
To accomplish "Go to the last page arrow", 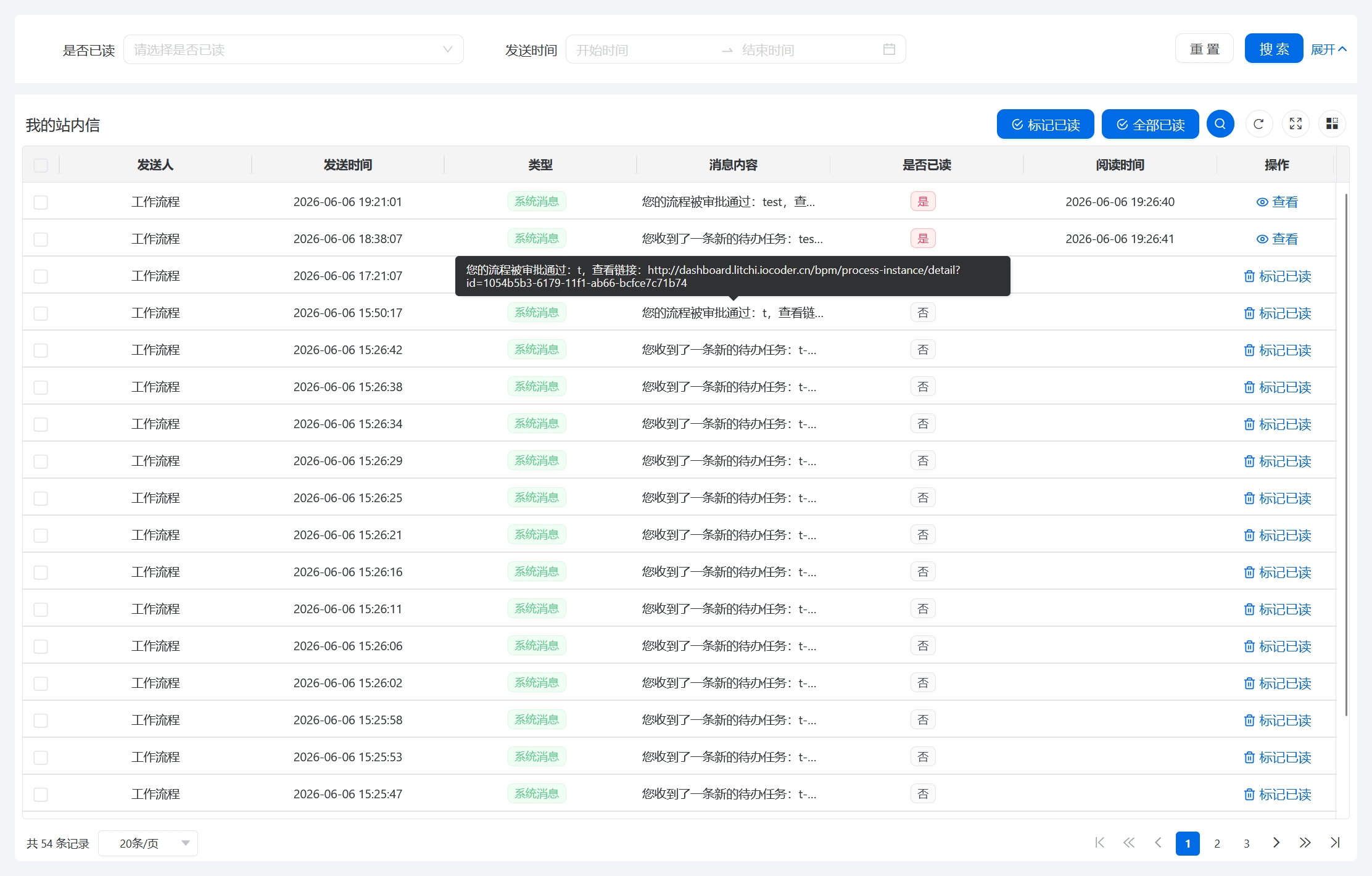I will (x=1335, y=843).
